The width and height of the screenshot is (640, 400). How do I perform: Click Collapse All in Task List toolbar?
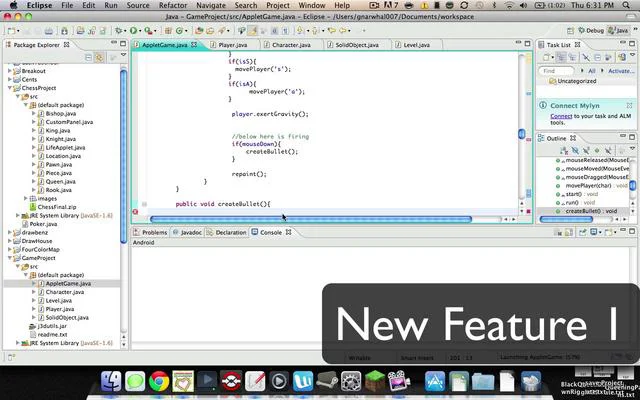click(597, 58)
